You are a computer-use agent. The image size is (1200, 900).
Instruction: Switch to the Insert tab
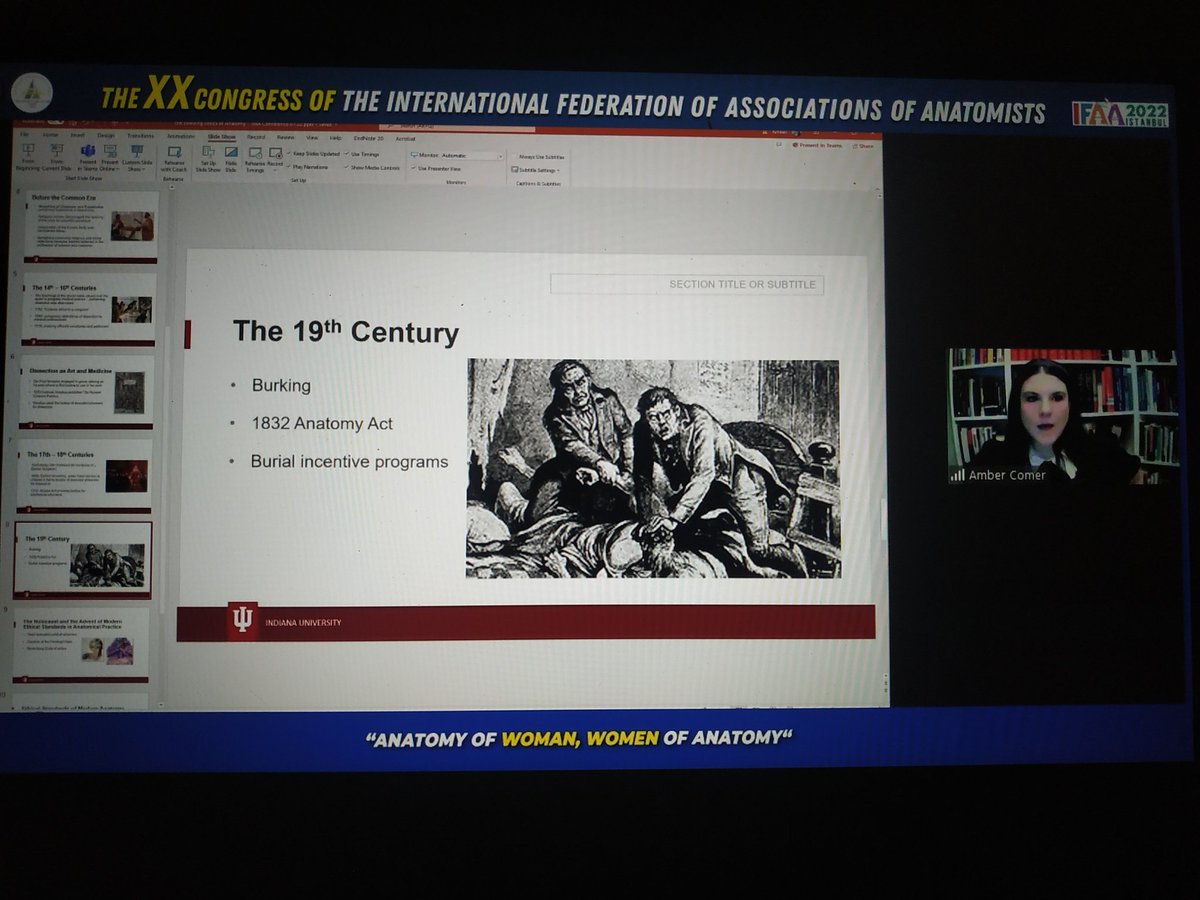pyautogui.click(x=77, y=136)
